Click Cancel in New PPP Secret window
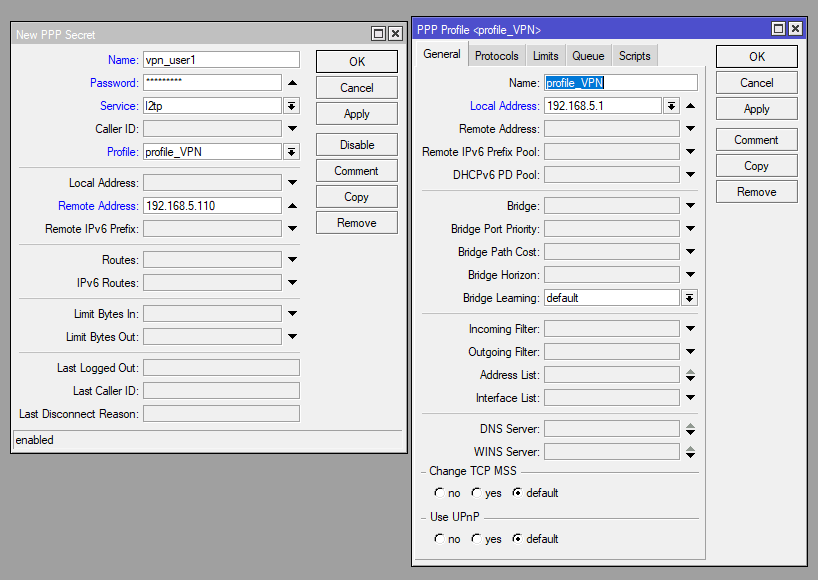 tap(356, 88)
